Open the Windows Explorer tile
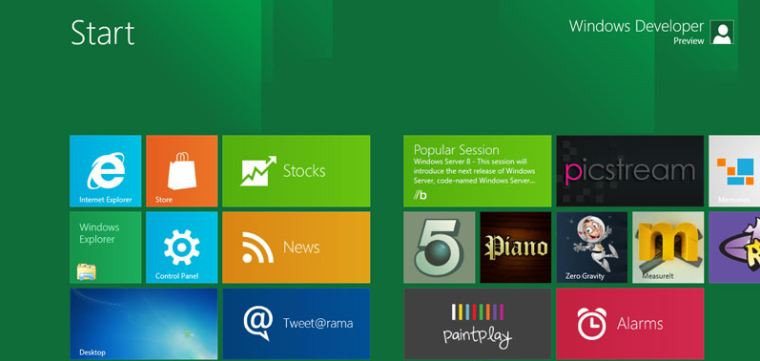Screen dimensions: 760x361 click(x=105, y=247)
